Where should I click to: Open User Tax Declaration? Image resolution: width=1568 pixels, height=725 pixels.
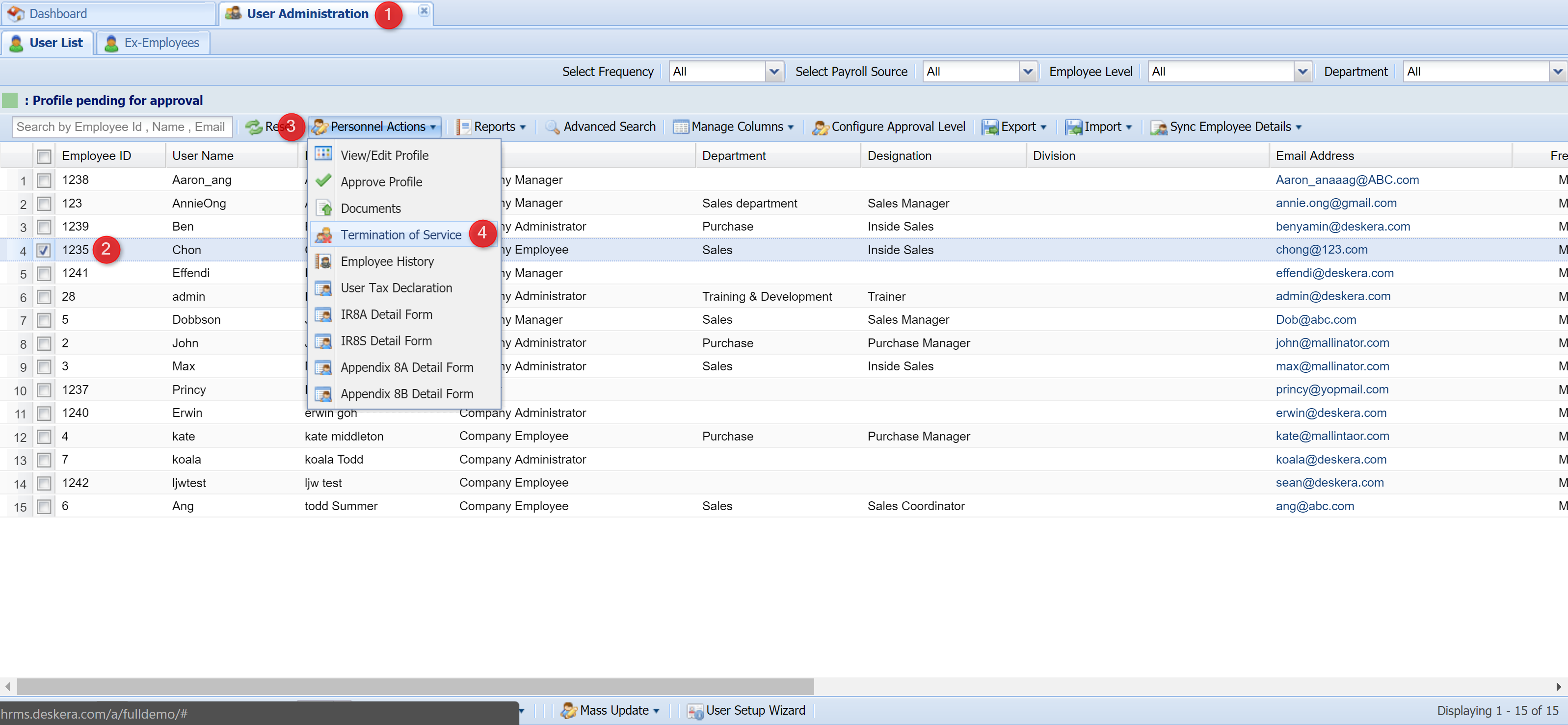(396, 287)
